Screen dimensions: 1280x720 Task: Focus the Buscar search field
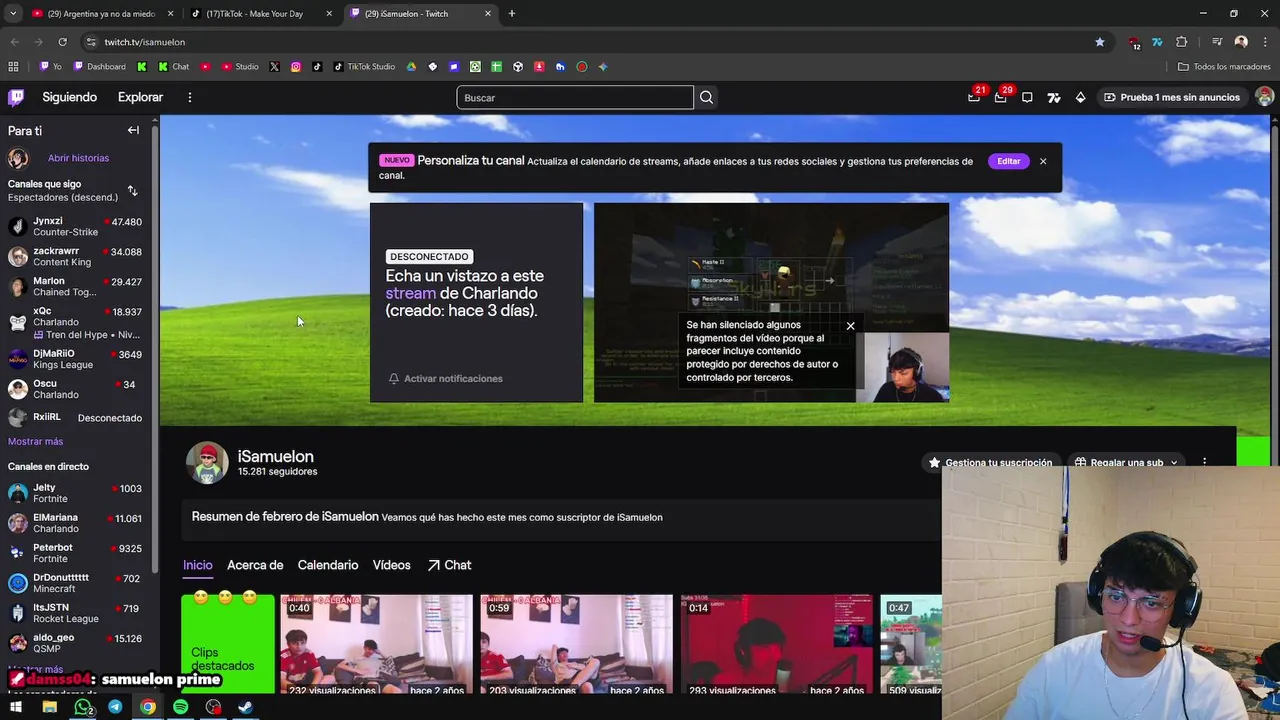pyautogui.click(x=575, y=97)
